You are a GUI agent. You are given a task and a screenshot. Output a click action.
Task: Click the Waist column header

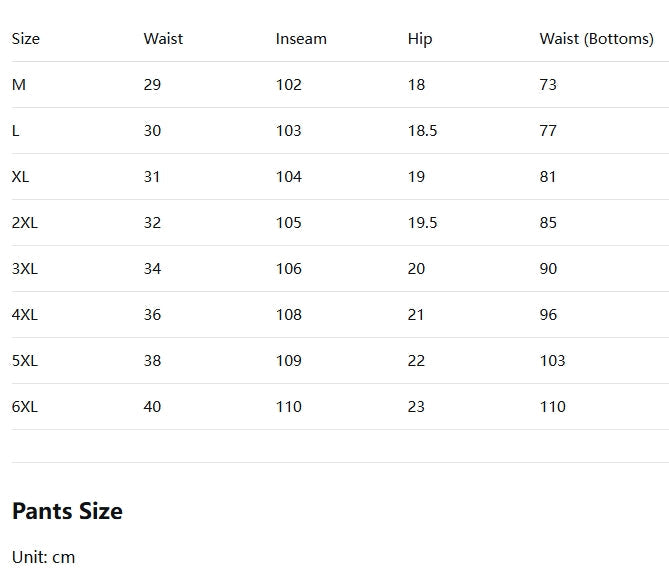163,39
